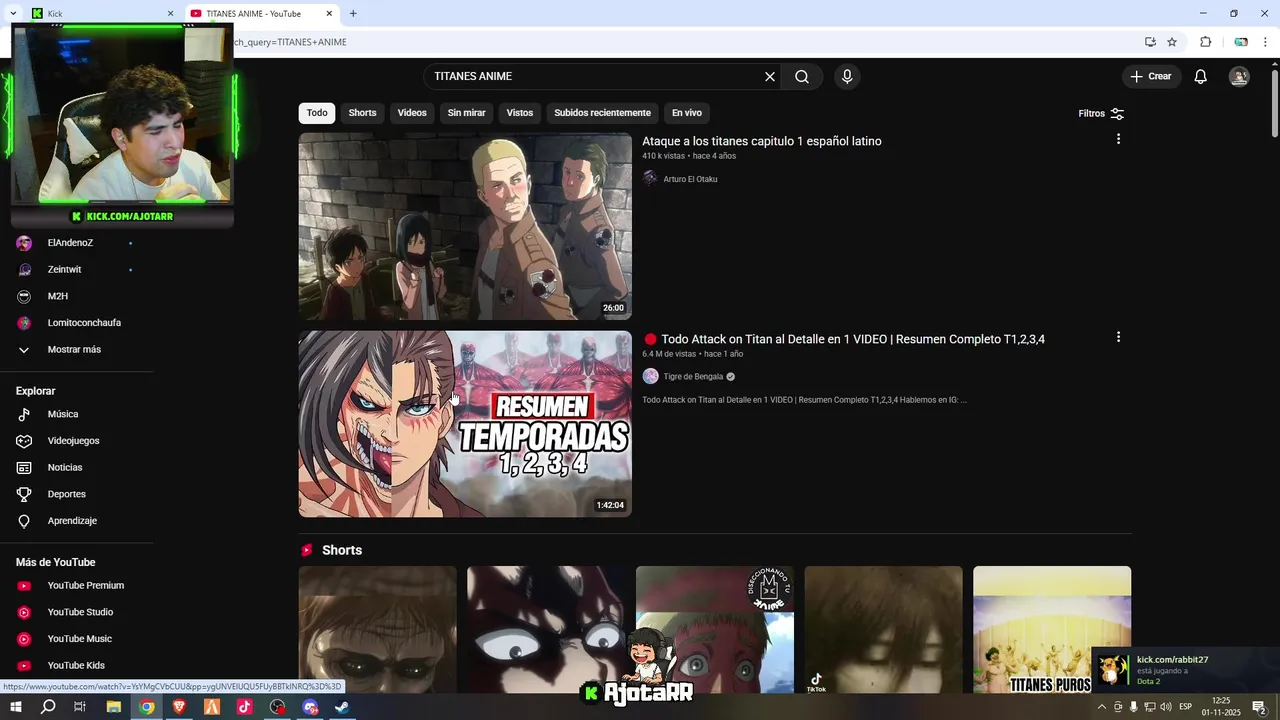This screenshot has width=1280, height=720.
Task: Open the Windows notification center
Action: 1259,707
